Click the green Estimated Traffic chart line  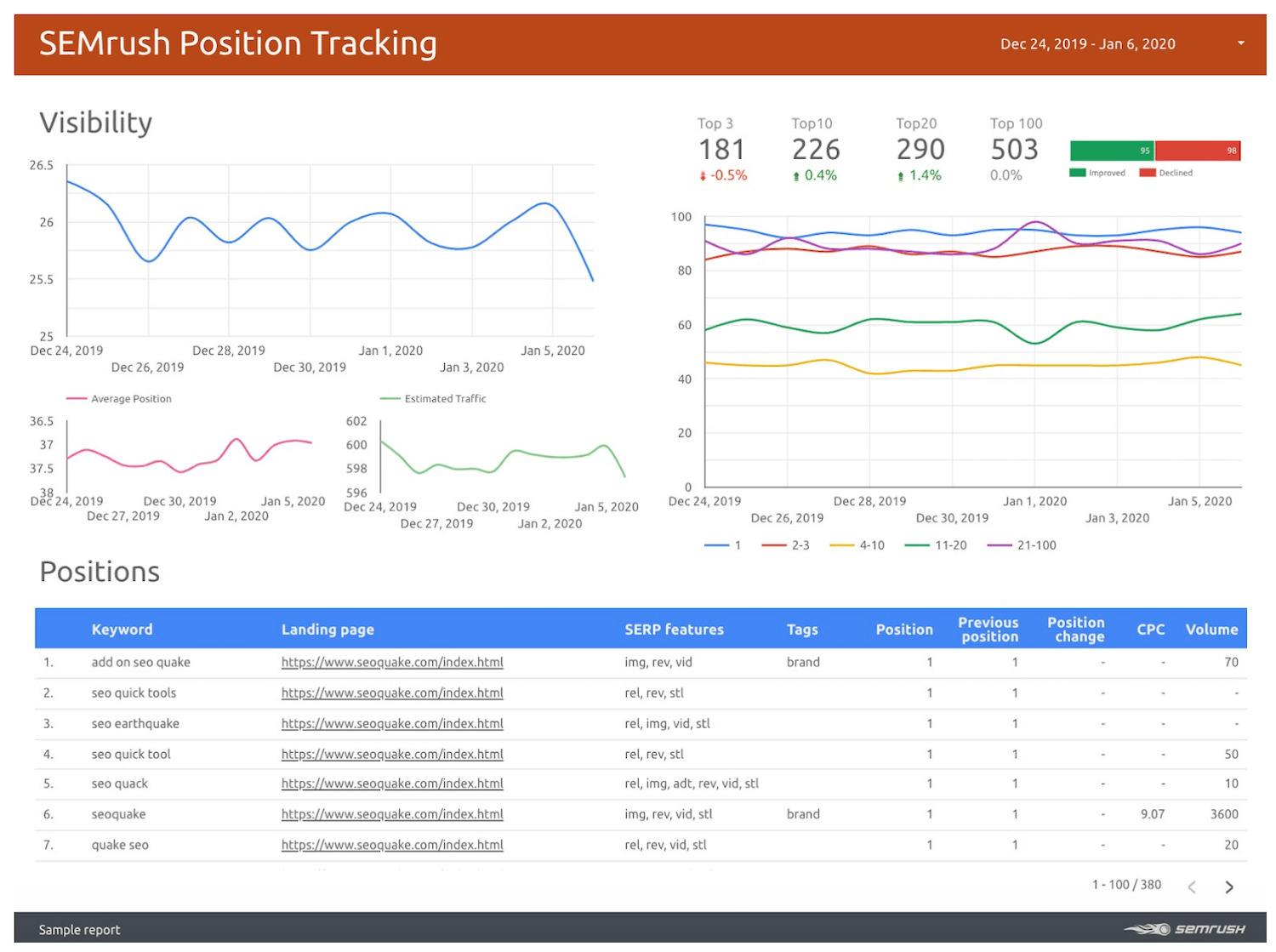point(502,459)
